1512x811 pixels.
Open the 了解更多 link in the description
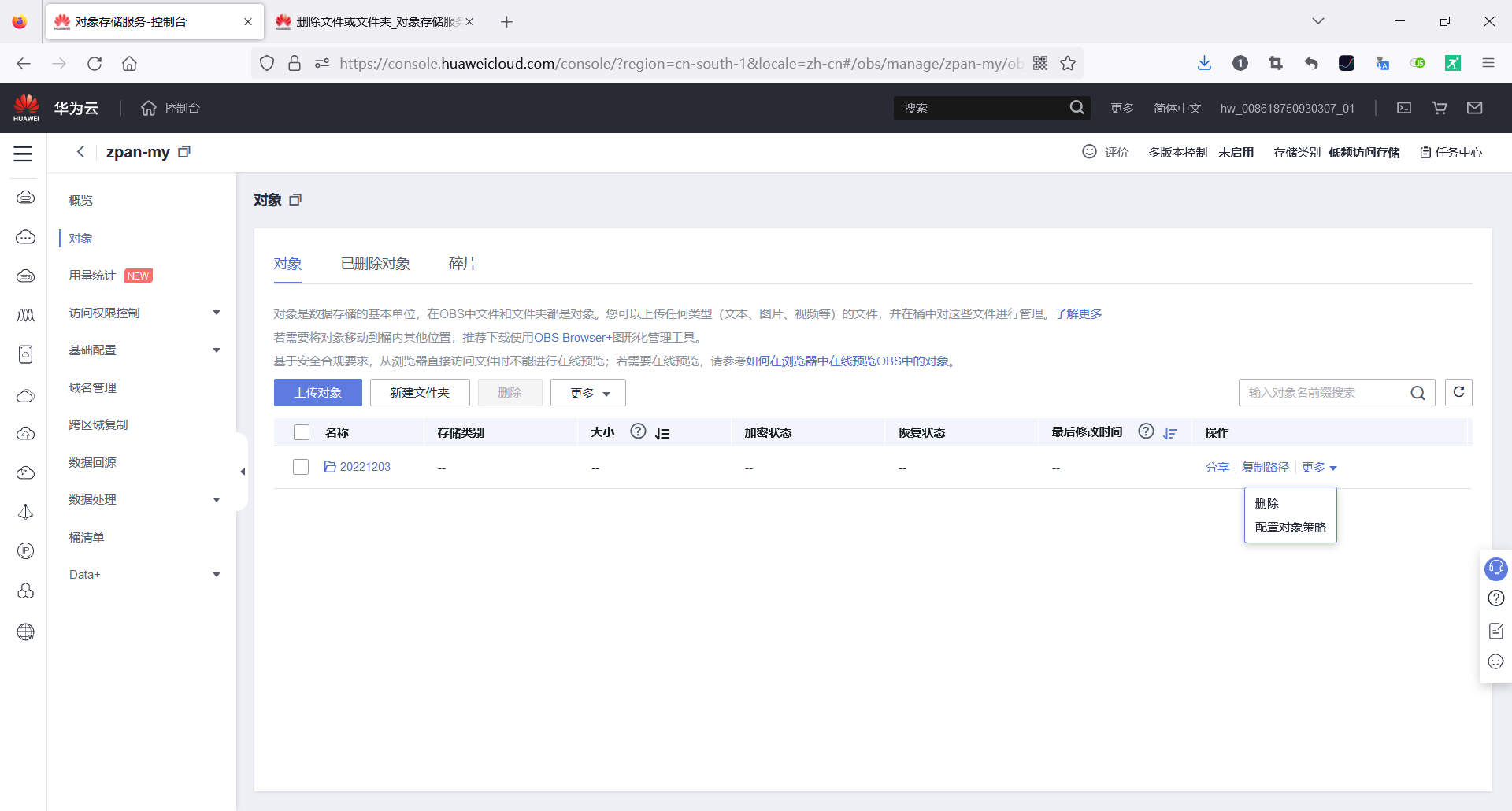point(1079,313)
